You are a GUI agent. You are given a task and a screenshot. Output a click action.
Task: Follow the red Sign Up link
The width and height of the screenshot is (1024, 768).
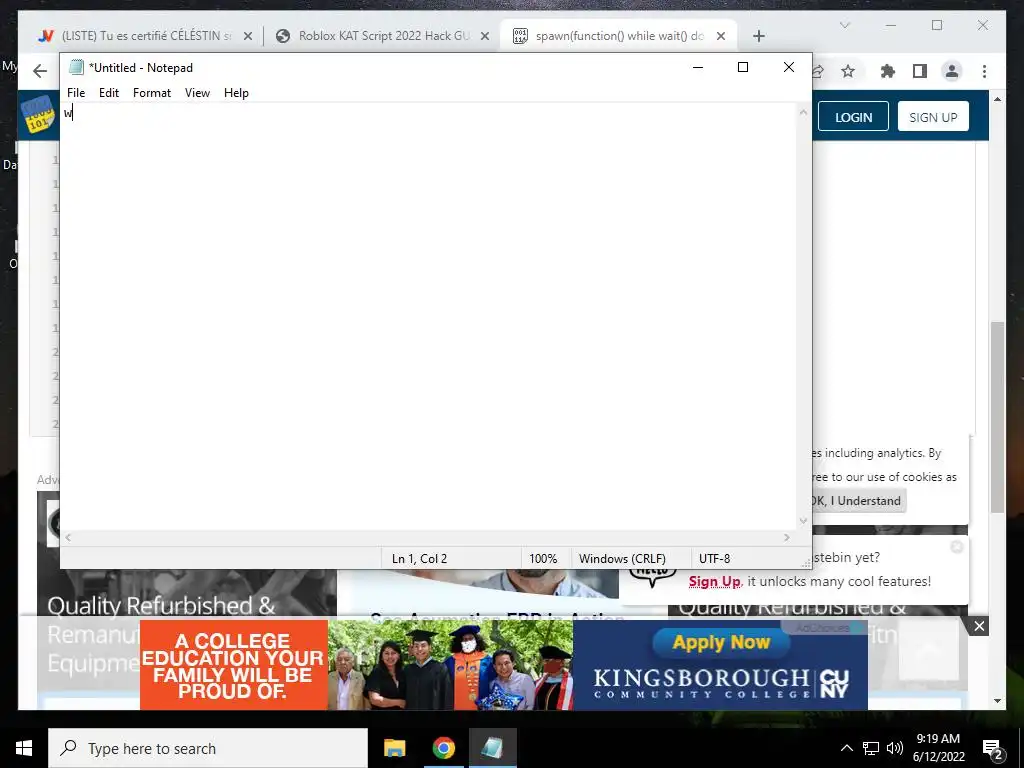(x=714, y=581)
